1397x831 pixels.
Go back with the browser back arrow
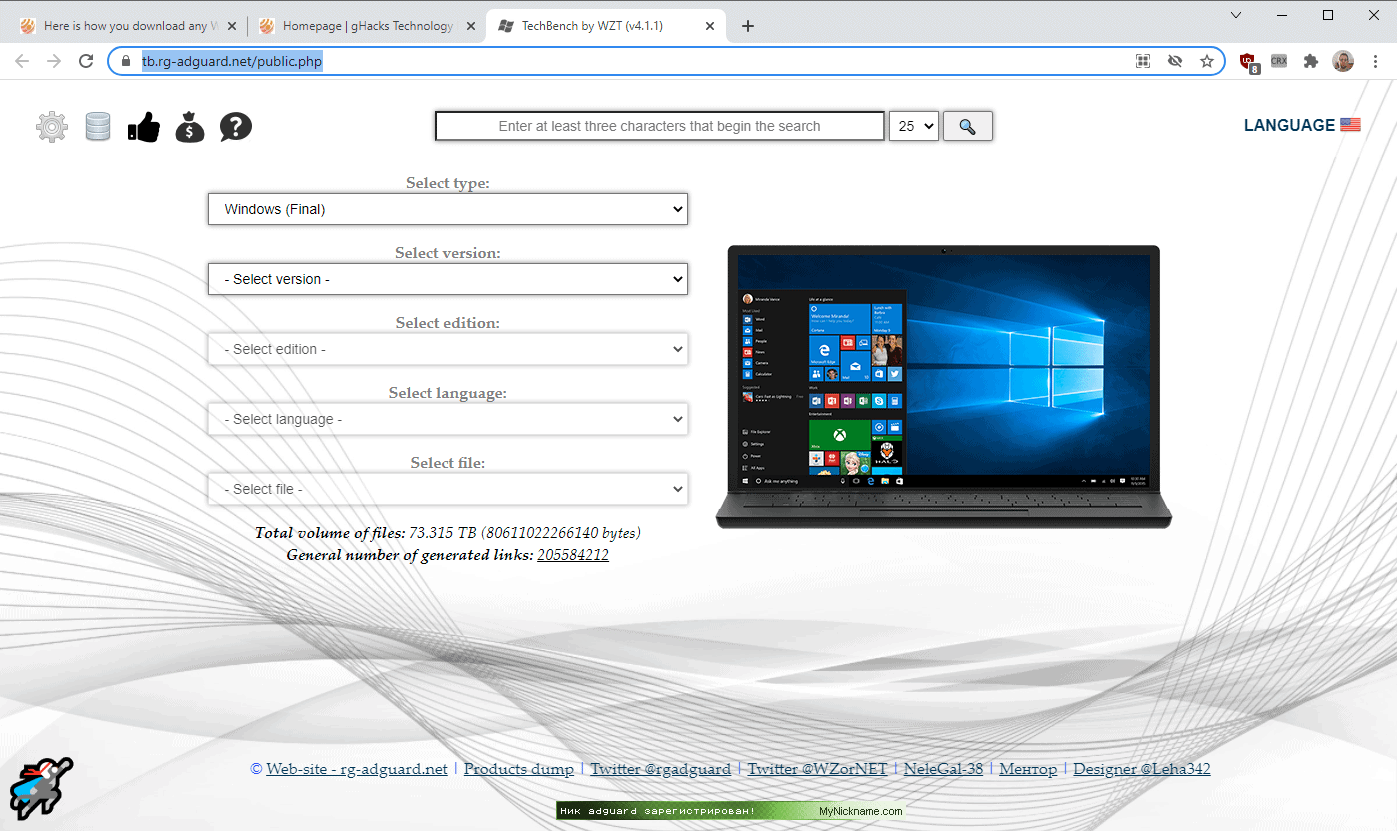22,61
